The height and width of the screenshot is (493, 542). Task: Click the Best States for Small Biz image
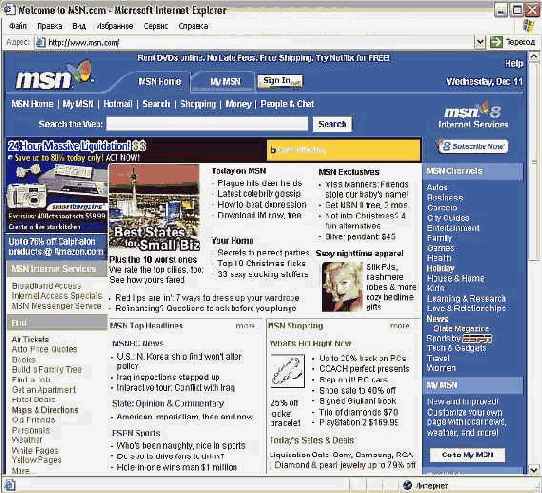click(154, 208)
